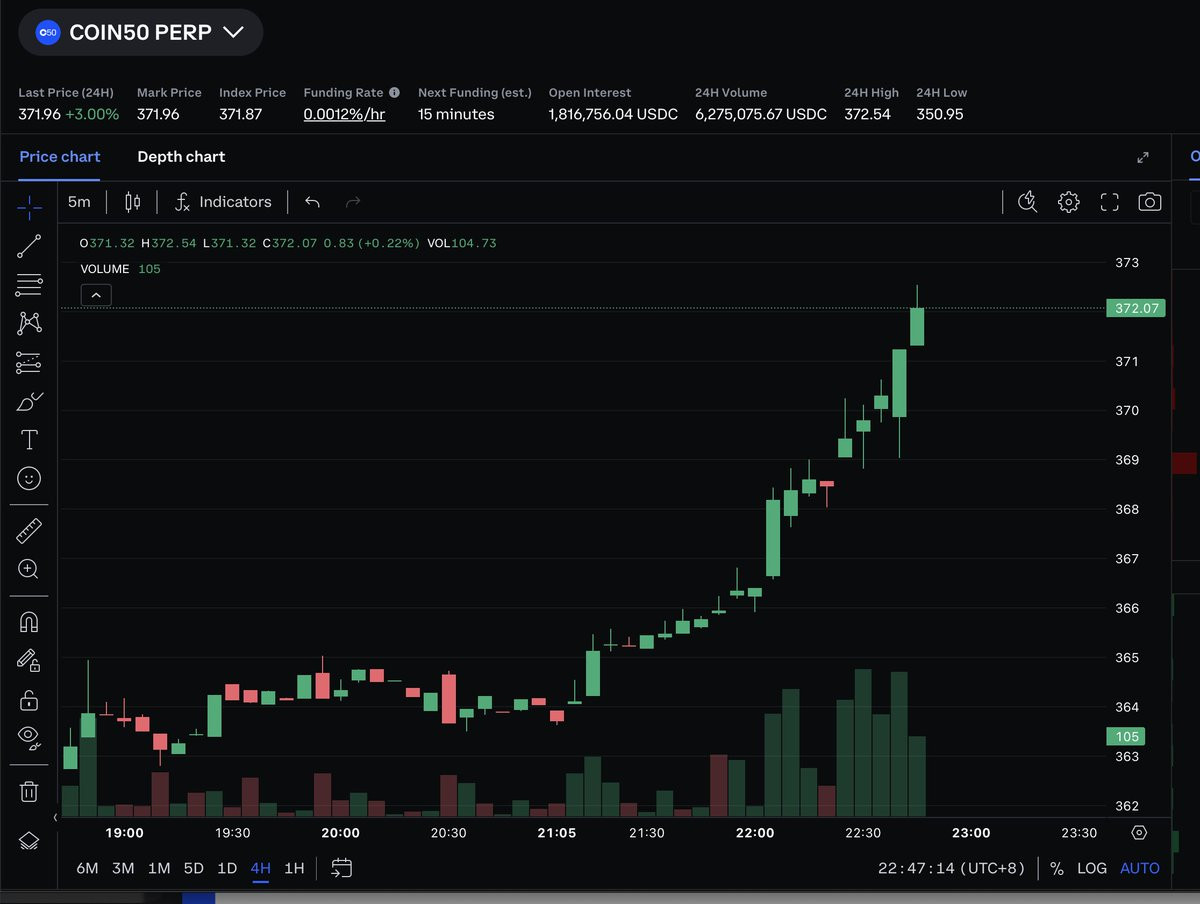Select the XABCD pattern tool
The width and height of the screenshot is (1200, 904).
(x=29, y=323)
